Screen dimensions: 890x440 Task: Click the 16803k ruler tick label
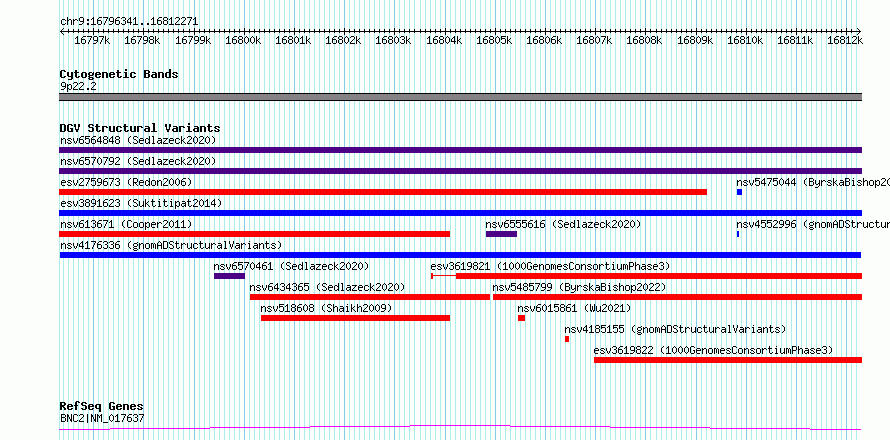click(x=393, y=41)
